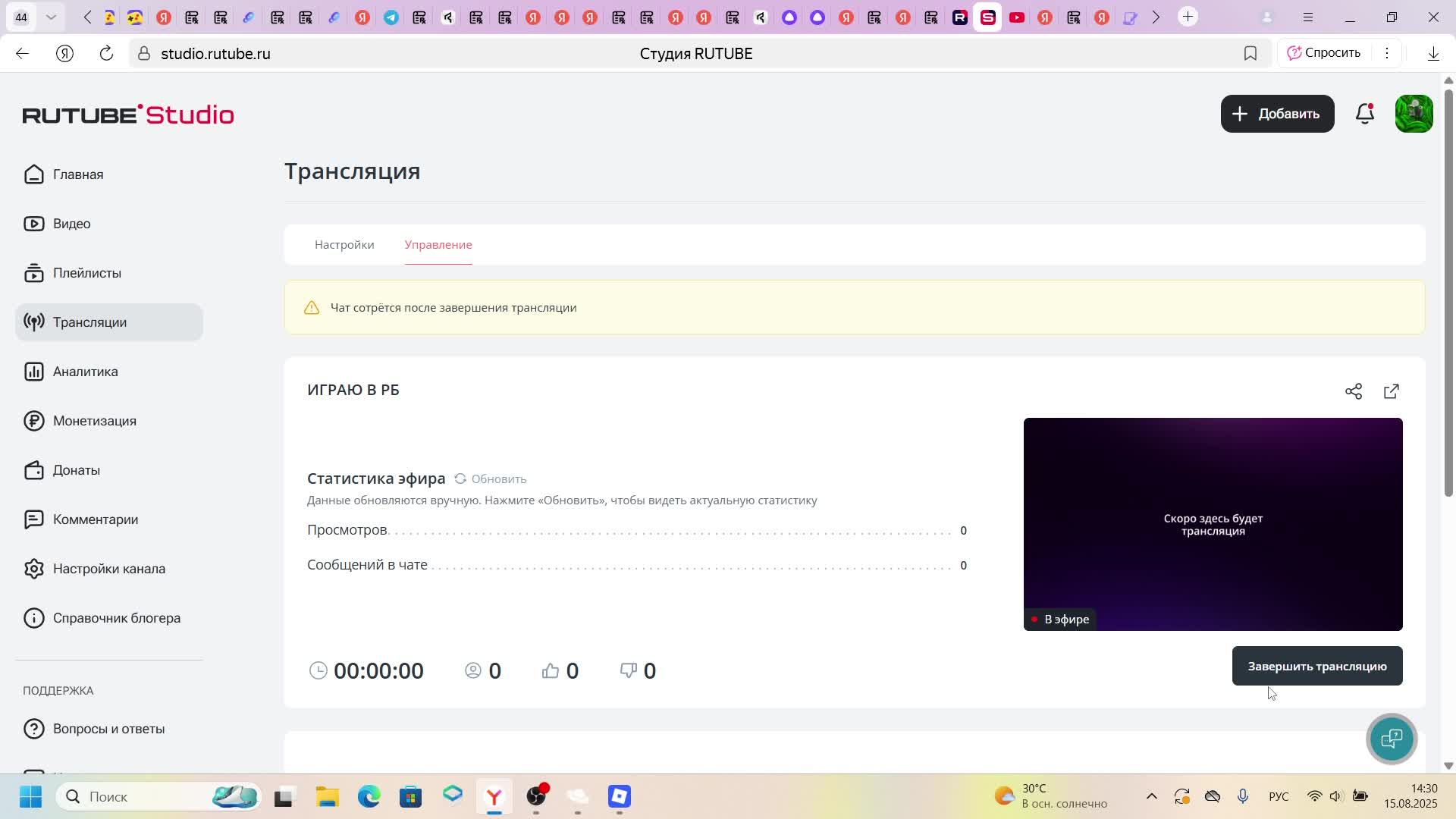Open the support chat bubble icon

point(1392,739)
